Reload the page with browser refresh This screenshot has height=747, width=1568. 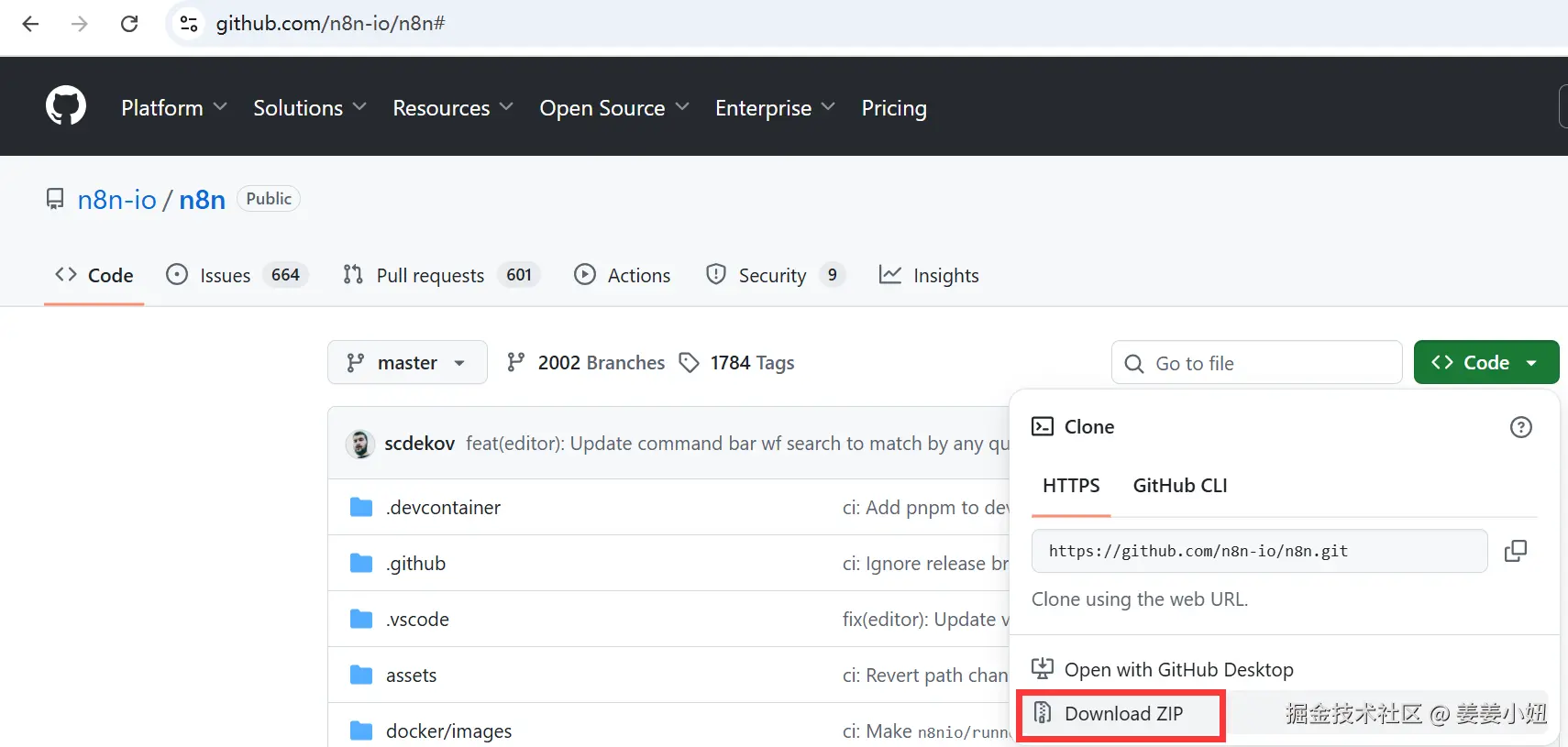click(129, 24)
